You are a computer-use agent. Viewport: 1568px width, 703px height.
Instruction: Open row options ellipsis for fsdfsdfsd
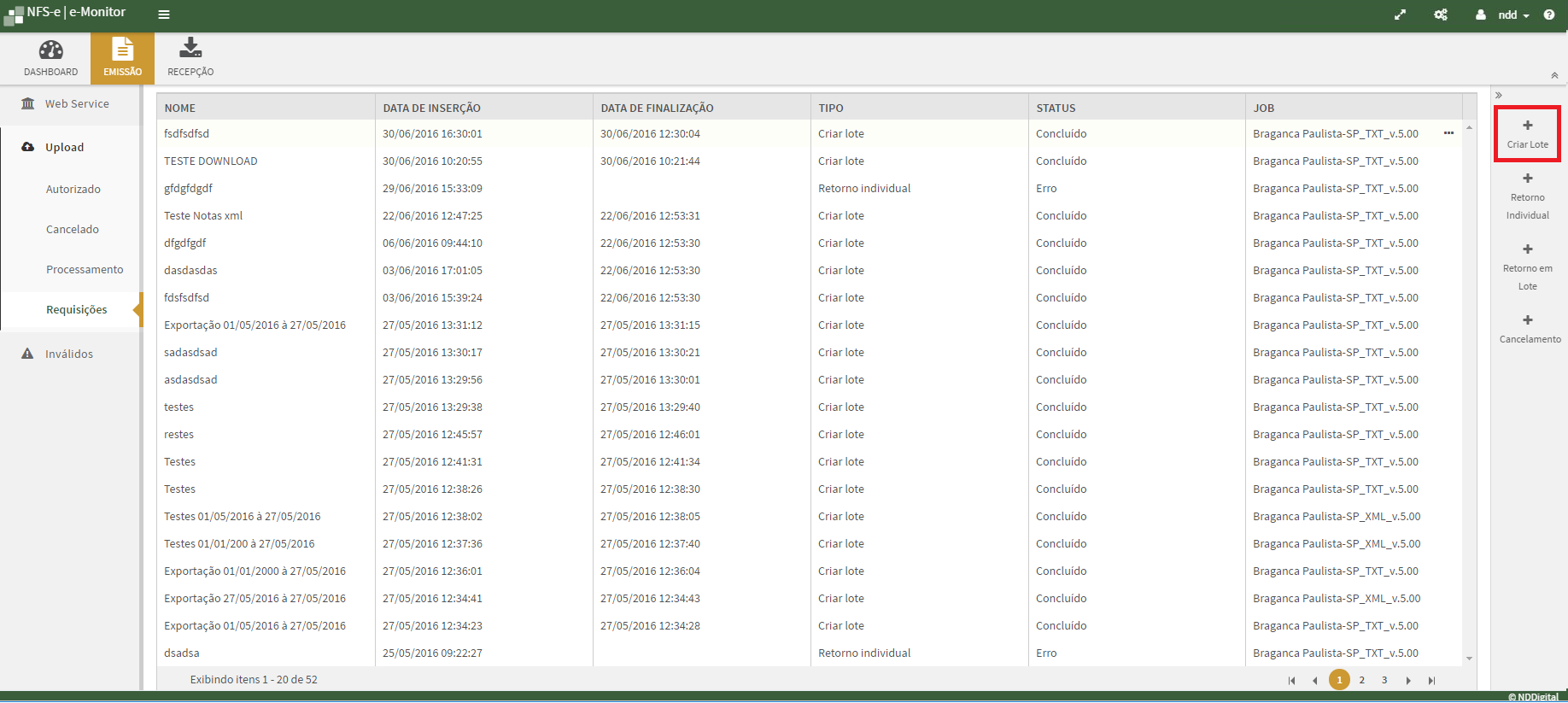point(1448,133)
